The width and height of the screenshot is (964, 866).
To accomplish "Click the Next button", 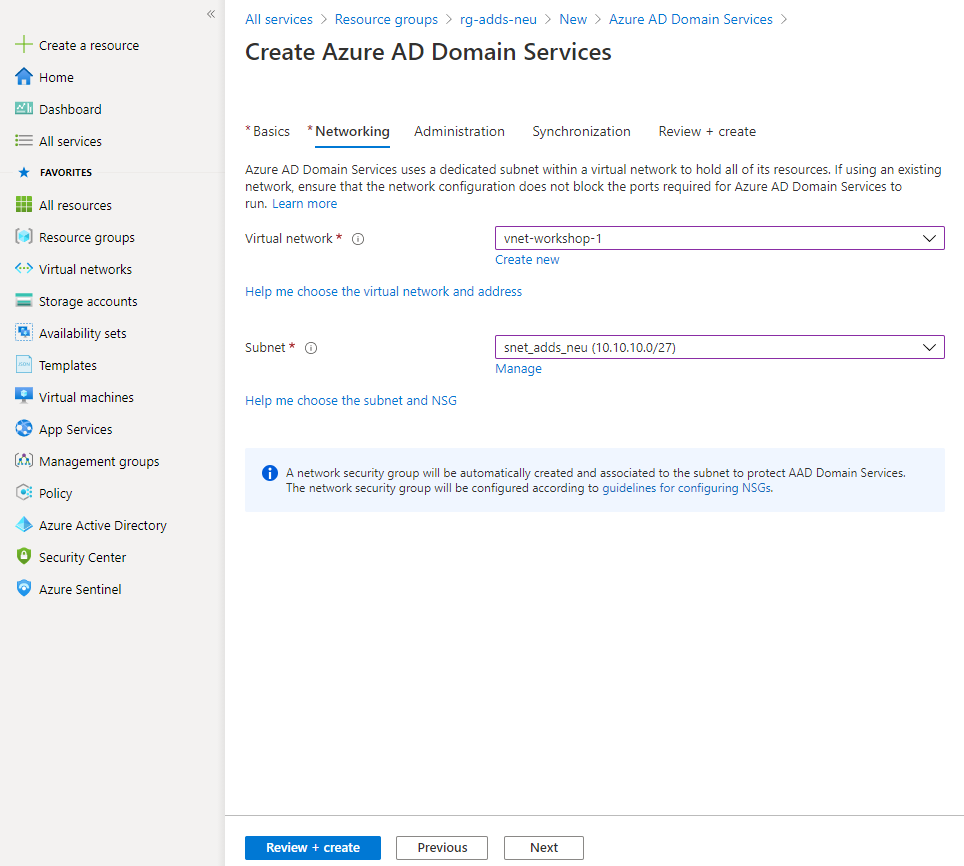I will coord(543,848).
